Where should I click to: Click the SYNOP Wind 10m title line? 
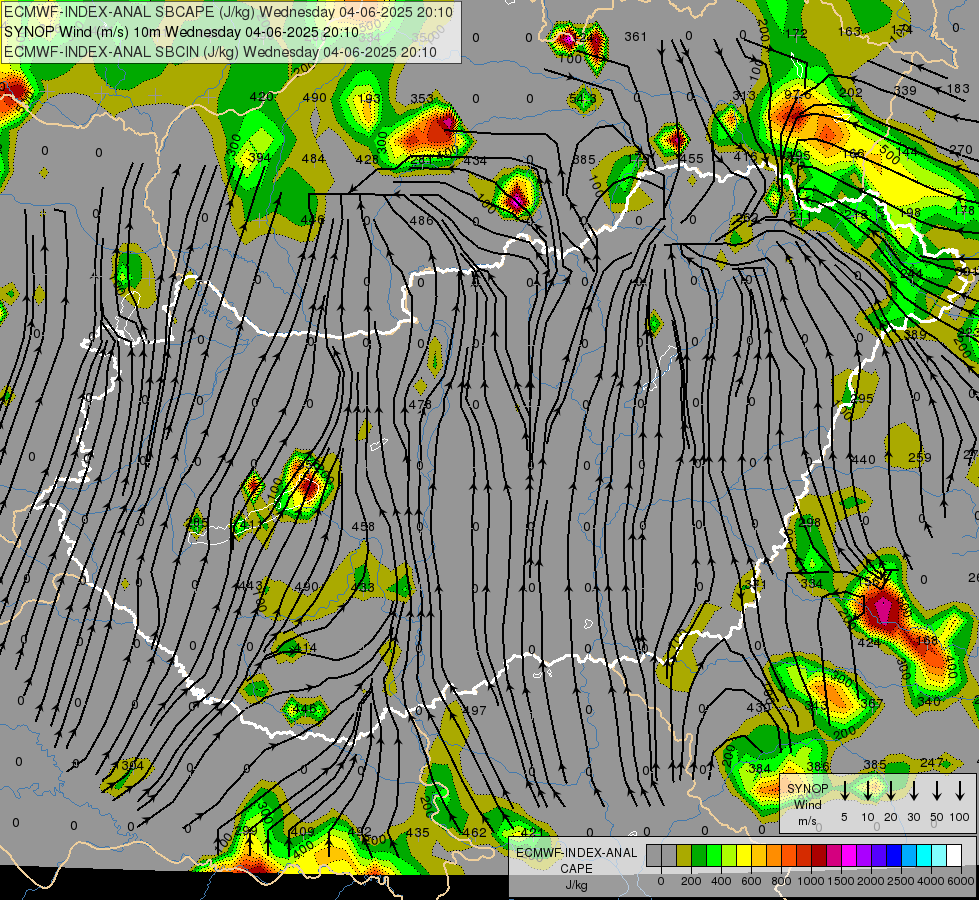(182, 32)
